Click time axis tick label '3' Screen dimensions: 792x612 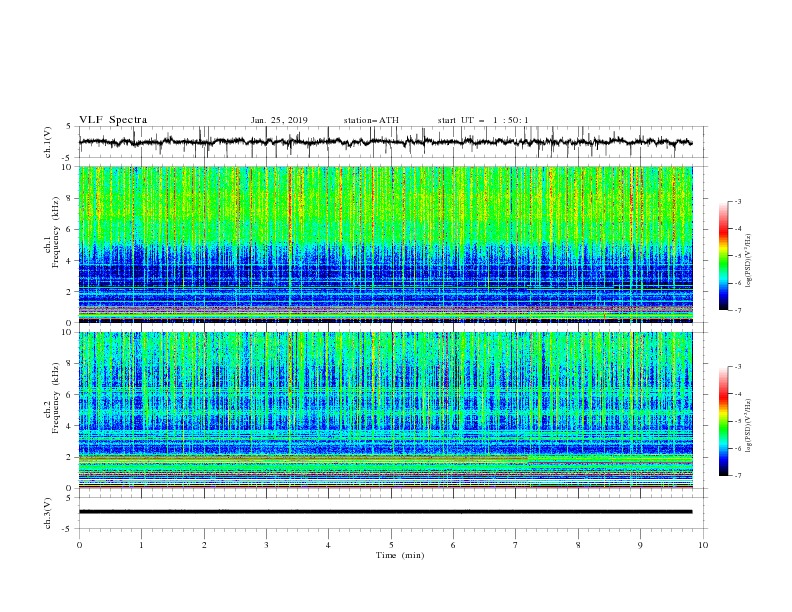pos(266,545)
